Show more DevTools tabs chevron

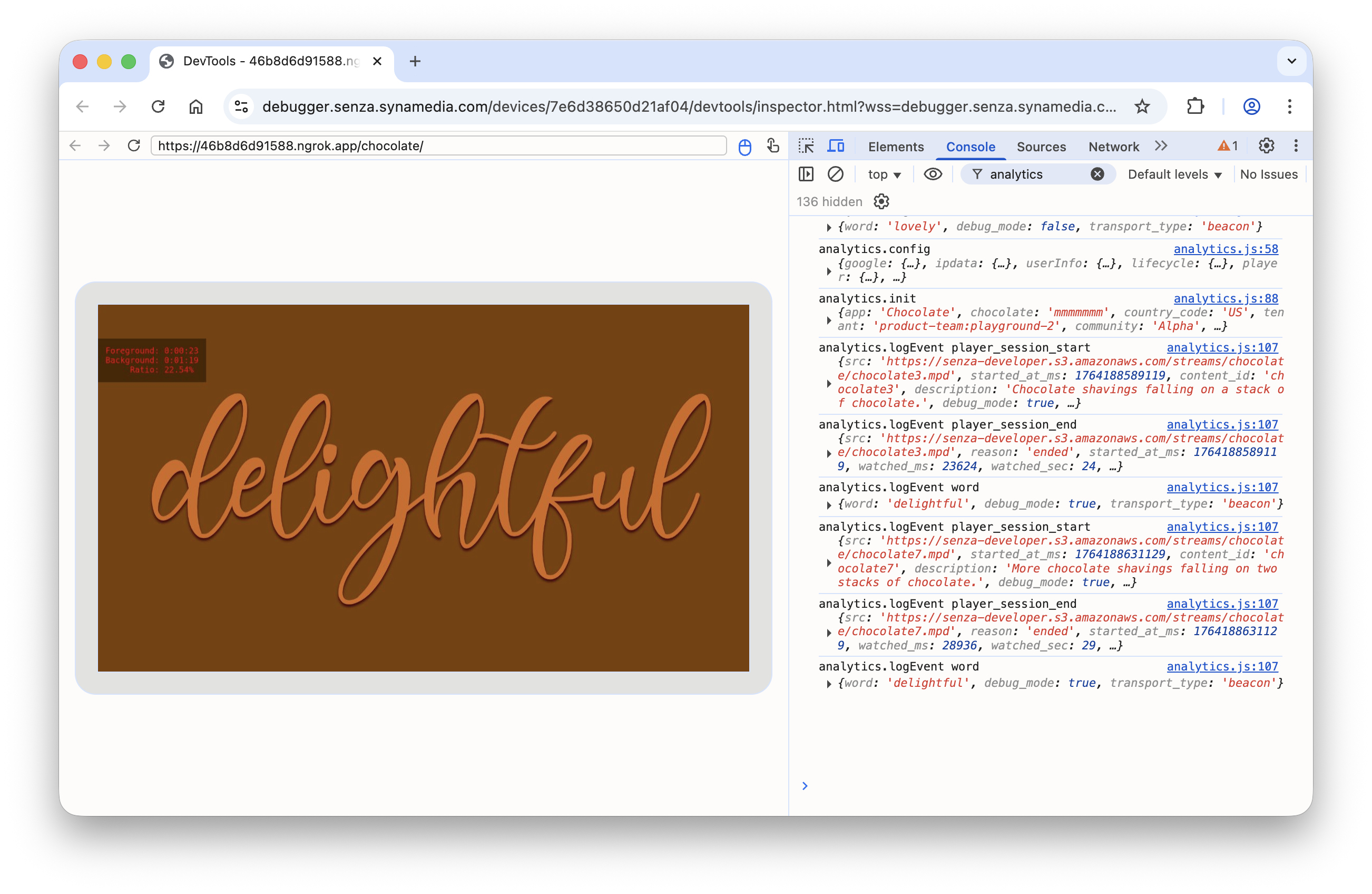tap(1161, 146)
